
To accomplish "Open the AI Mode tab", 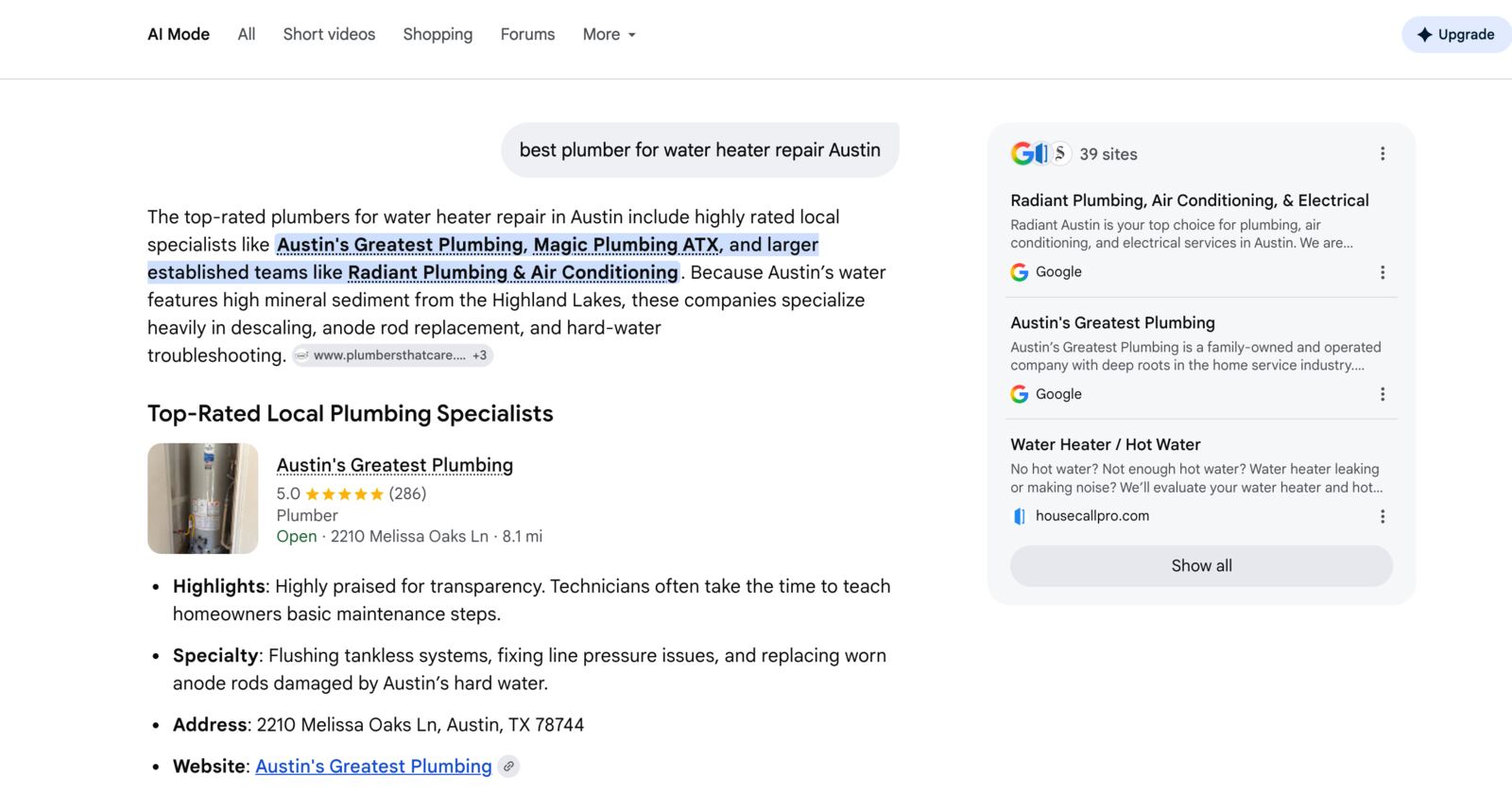I will (x=179, y=34).
